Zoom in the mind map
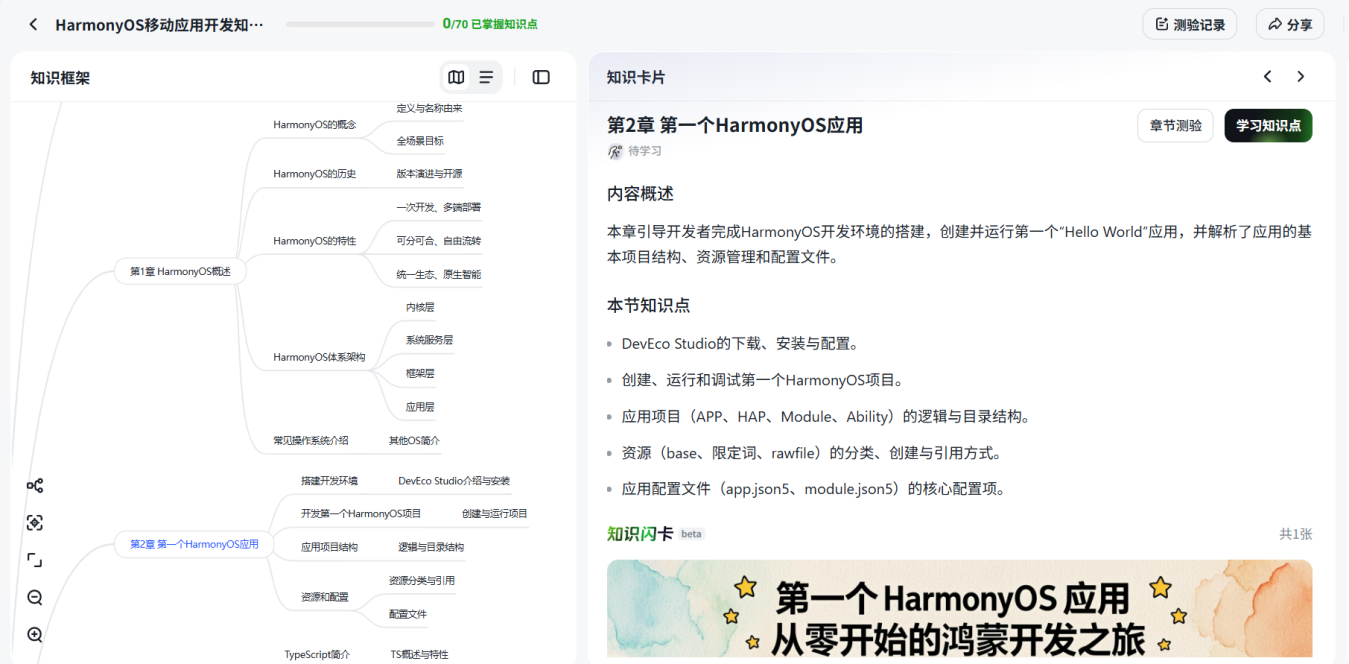The width and height of the screenshot is (1349, 664). click(35, 635)
